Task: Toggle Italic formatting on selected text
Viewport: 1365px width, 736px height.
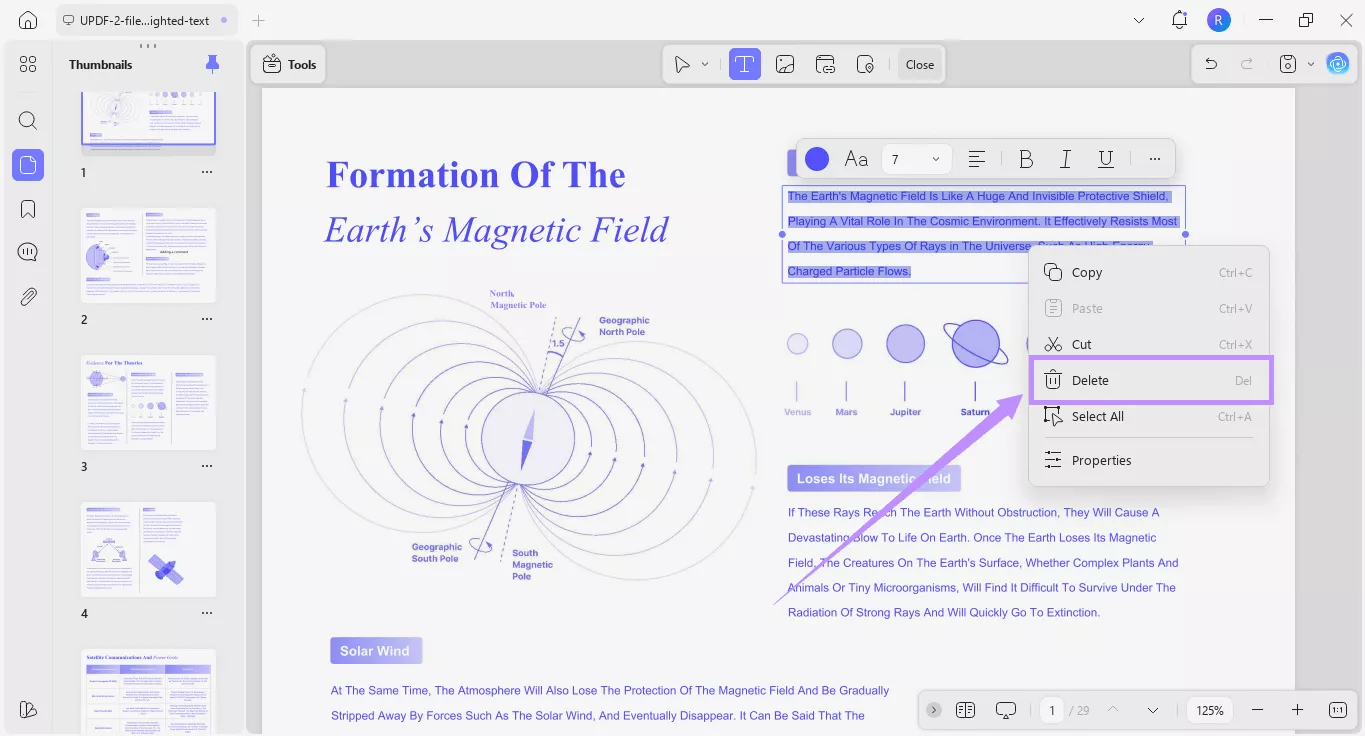Action: point(1066,159)
